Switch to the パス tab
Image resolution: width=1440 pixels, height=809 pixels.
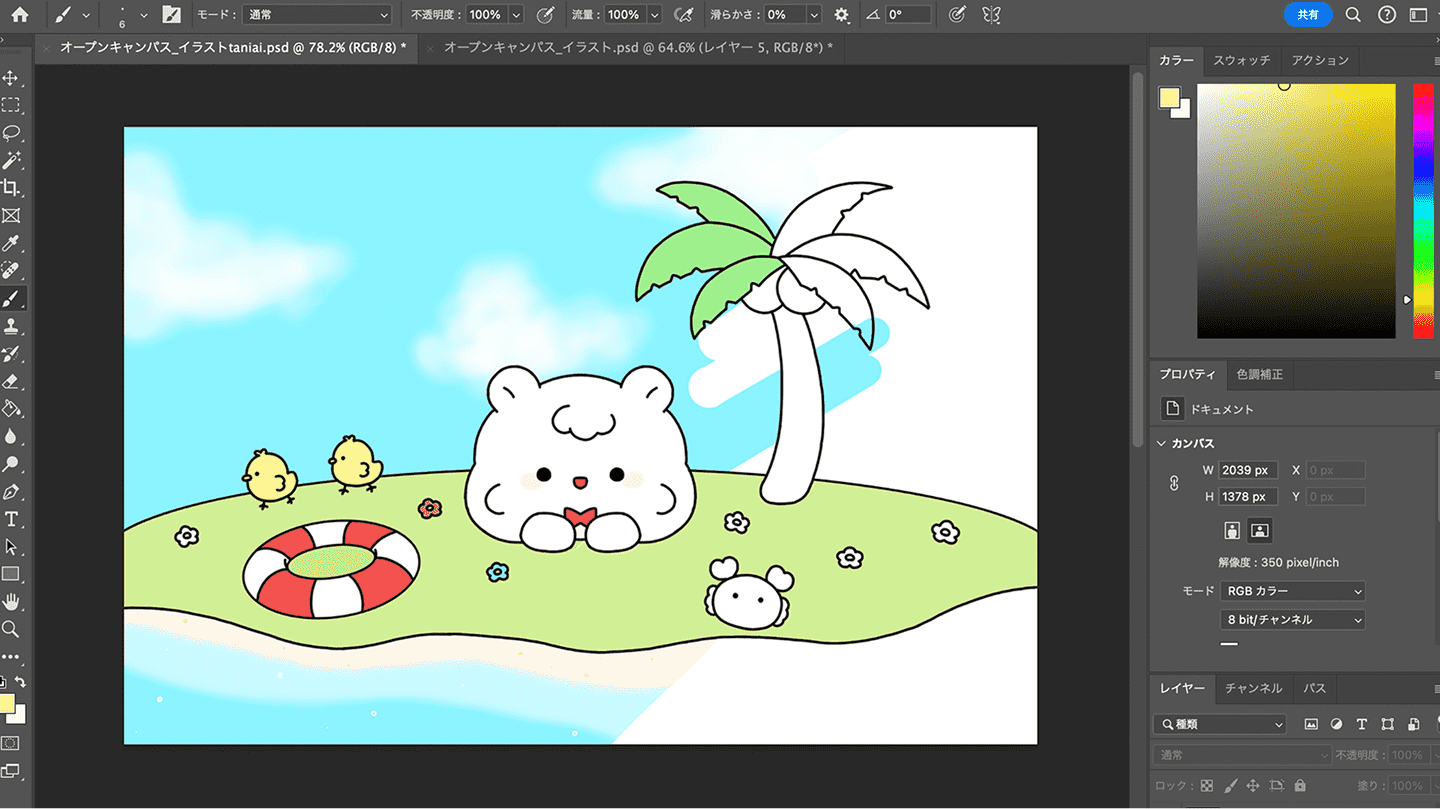tap(1314, 688)
